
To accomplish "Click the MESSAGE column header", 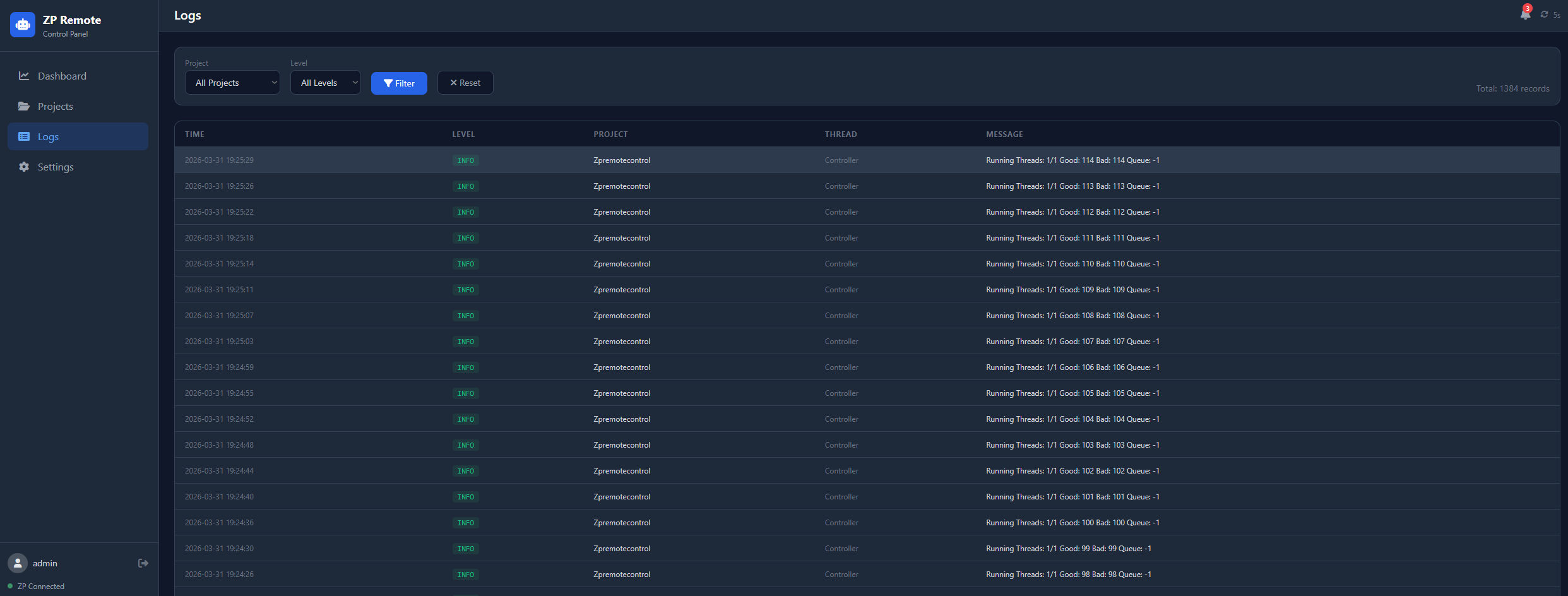I will (1004, 134).
